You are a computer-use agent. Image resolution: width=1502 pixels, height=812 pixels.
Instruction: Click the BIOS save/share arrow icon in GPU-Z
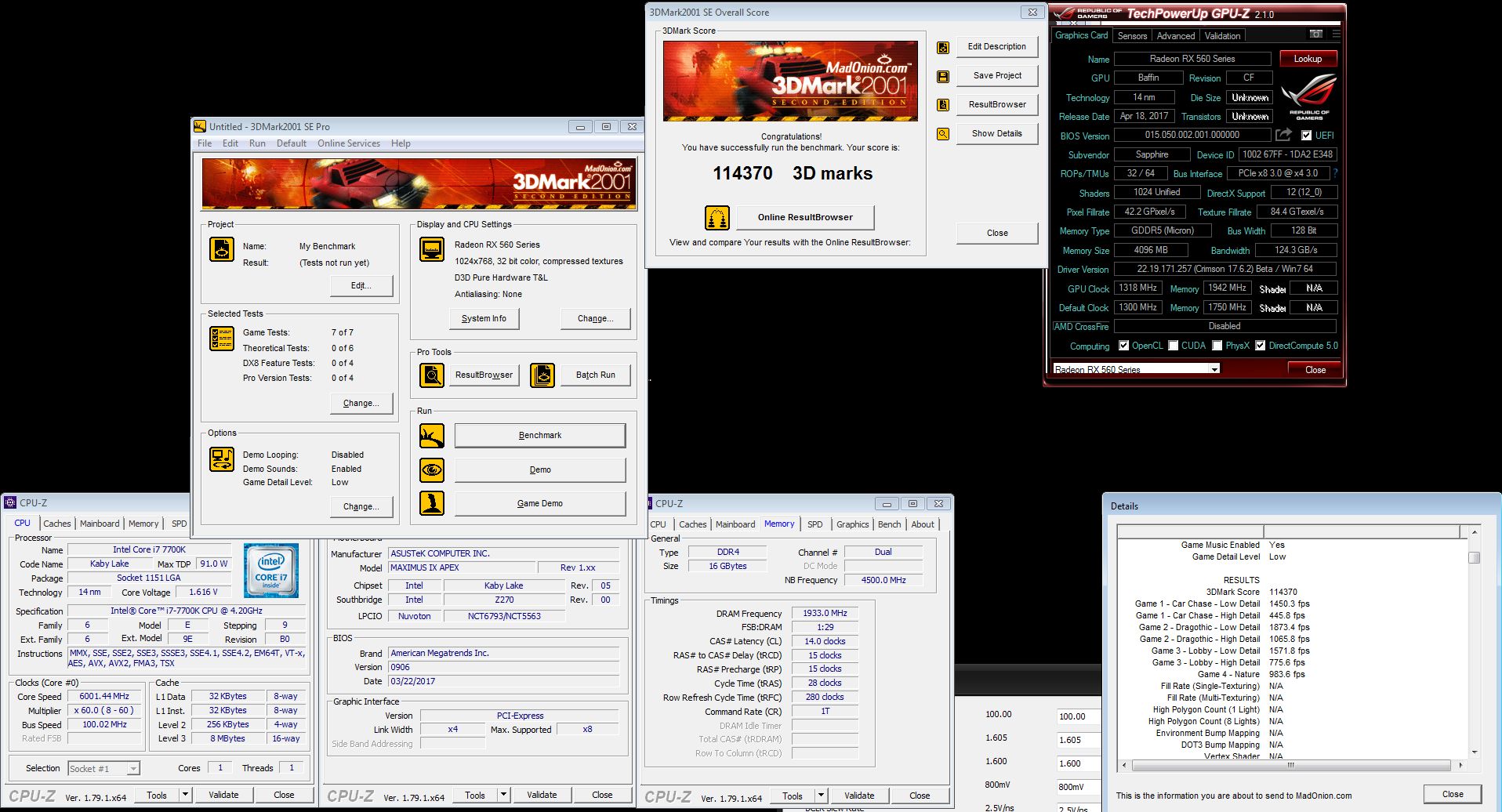(1283, 135)
